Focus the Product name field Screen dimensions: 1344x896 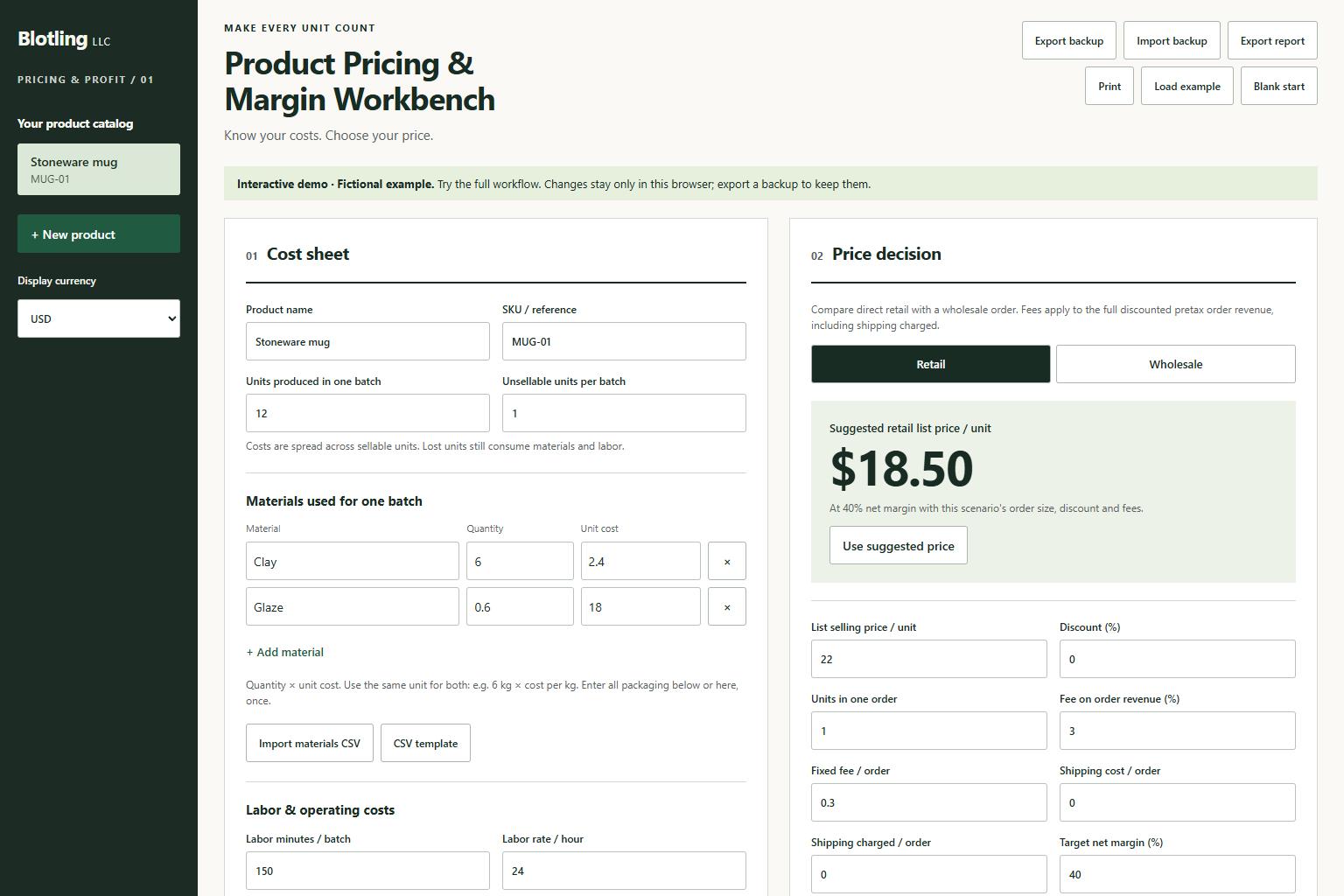pyautogui.click(x=367, y=341)
